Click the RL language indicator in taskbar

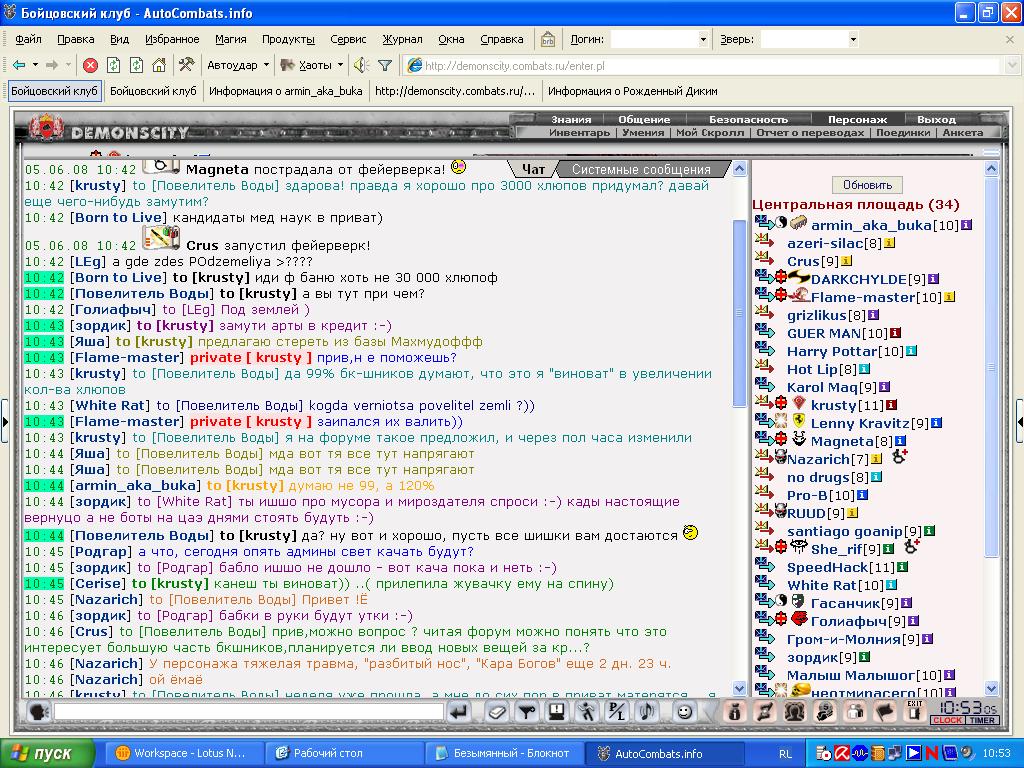tap(786, 754)
